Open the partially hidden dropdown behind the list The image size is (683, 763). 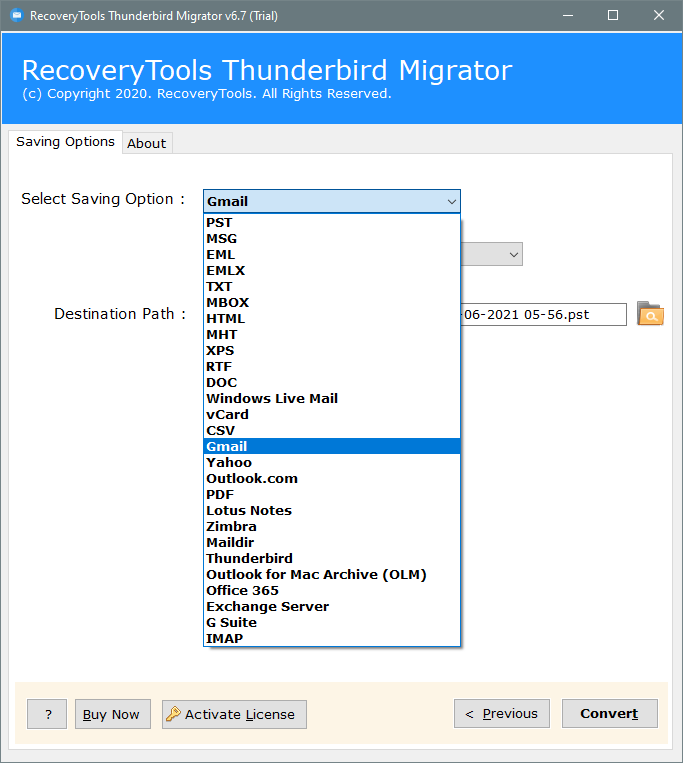click(x=492, y=254)
